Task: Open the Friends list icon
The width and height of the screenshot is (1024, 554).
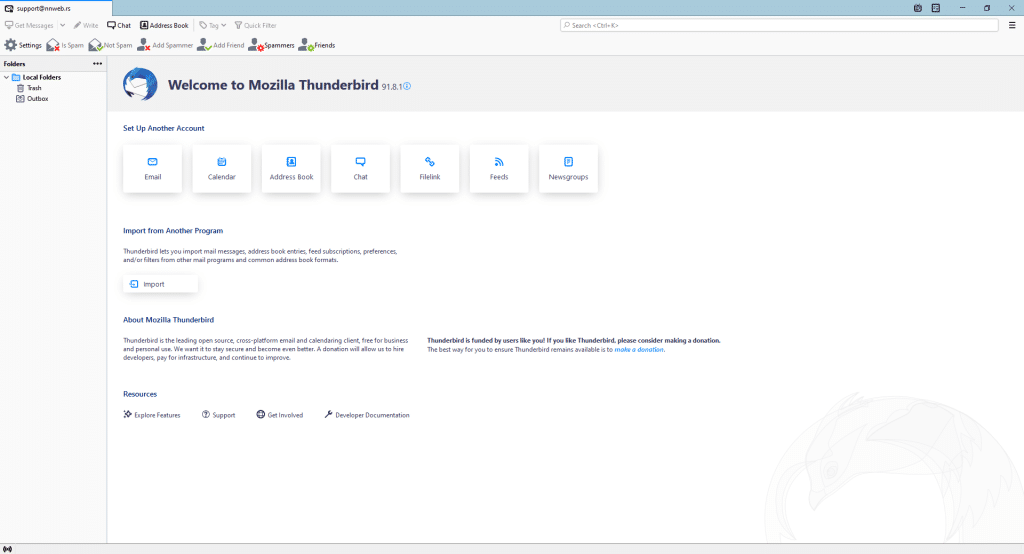Action: [x=305, y=45]
